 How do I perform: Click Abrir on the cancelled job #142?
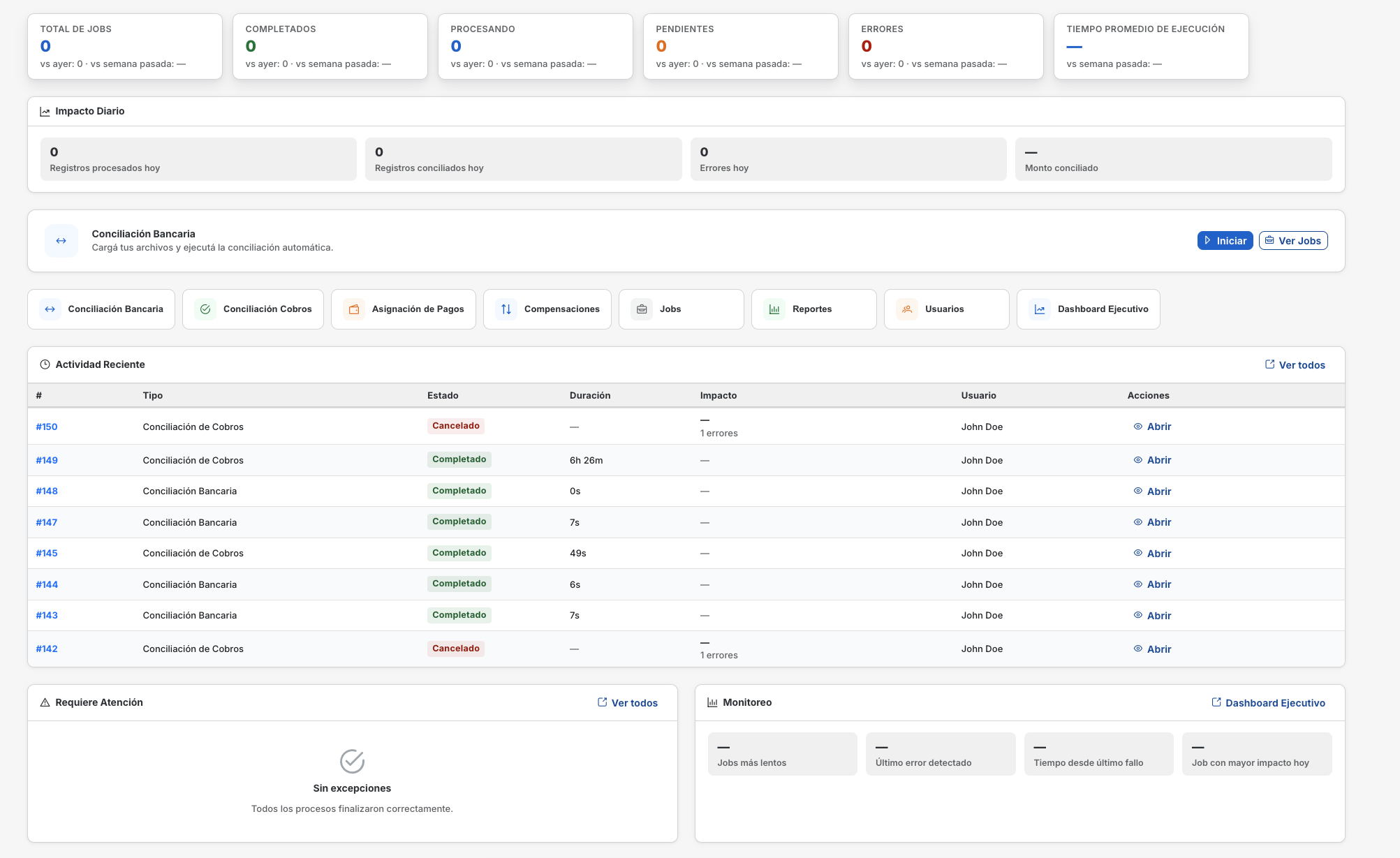1159,649
